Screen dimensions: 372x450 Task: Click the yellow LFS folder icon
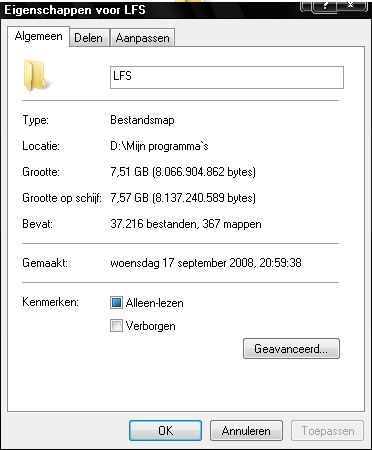pos(36,76)
